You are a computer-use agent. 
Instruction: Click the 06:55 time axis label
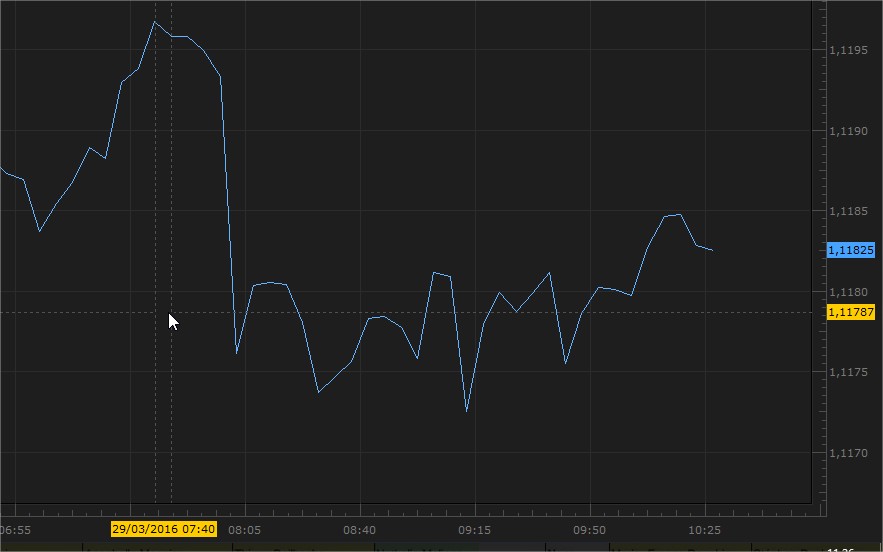[15, 530]
